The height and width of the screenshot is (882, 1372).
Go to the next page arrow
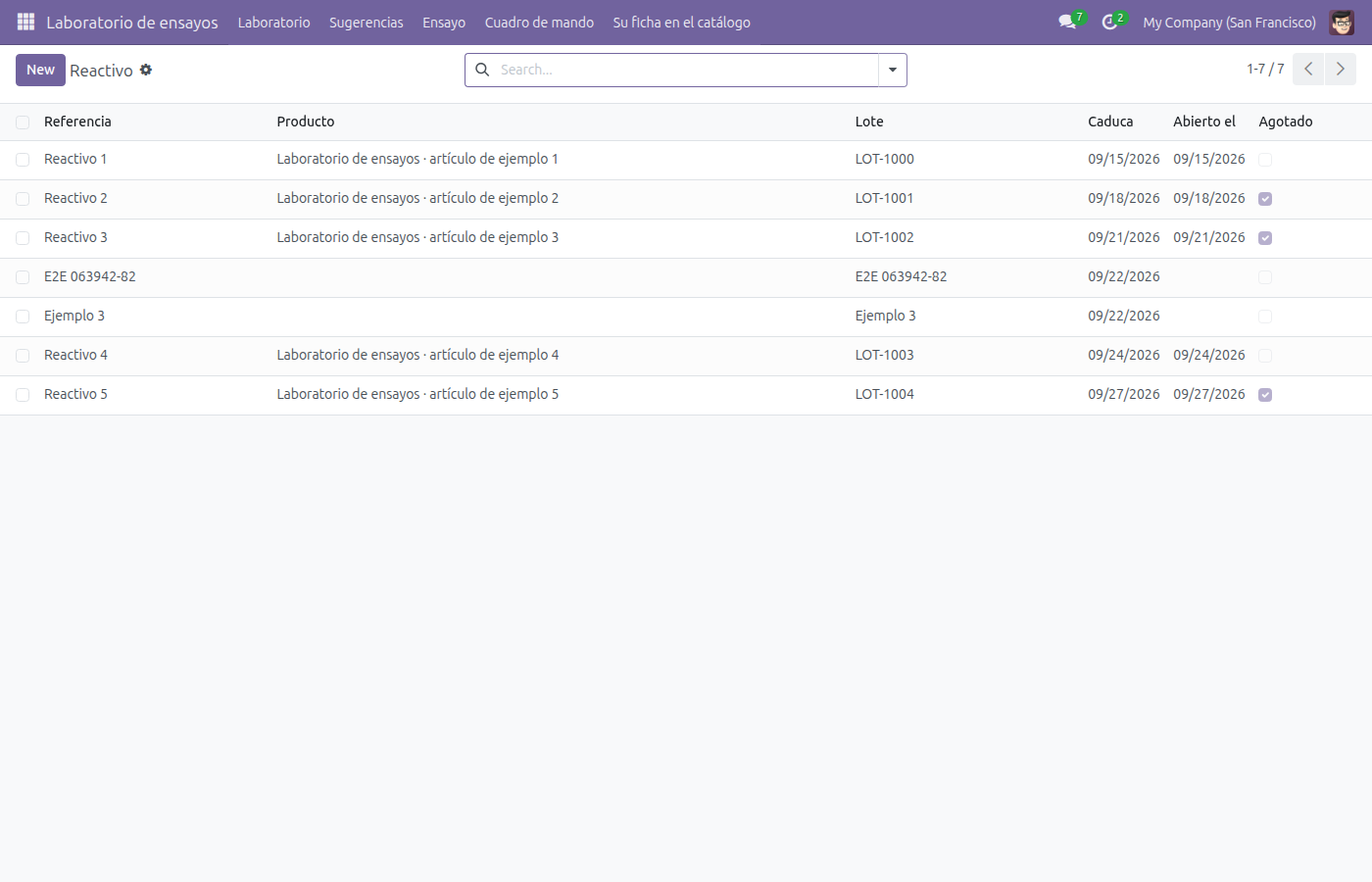pyautogui.click(x=1341, y=70)
